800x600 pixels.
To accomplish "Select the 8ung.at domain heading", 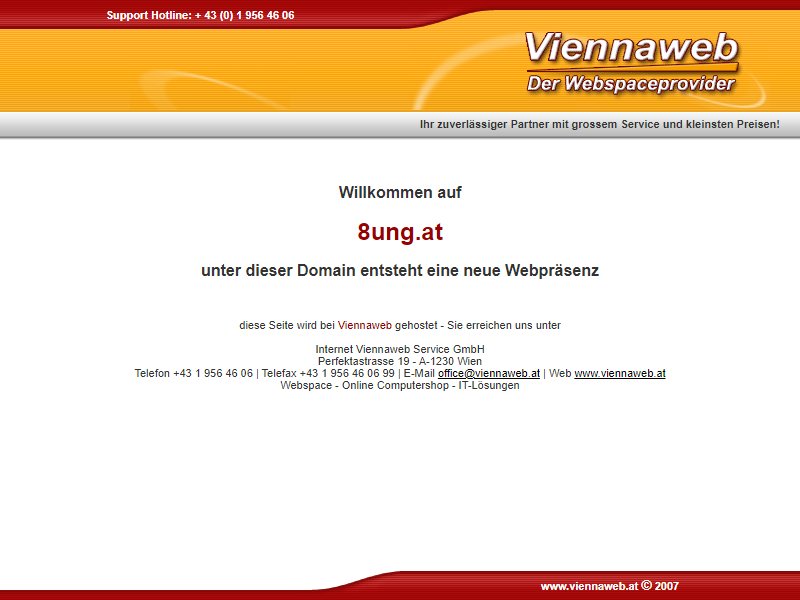I will 400,232.
